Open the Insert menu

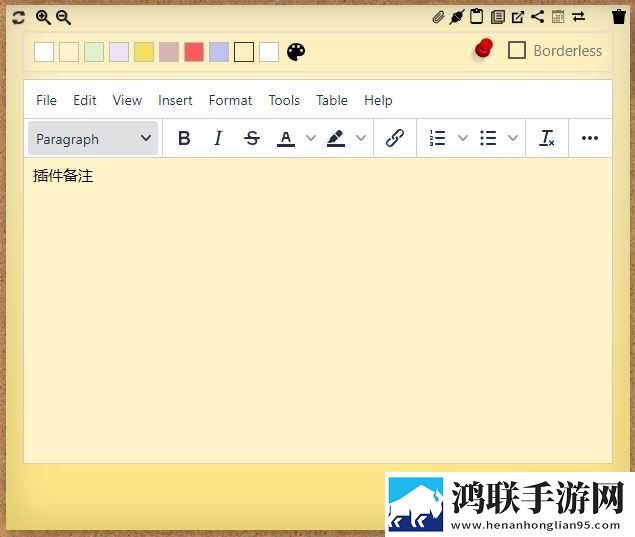[175, 100]
